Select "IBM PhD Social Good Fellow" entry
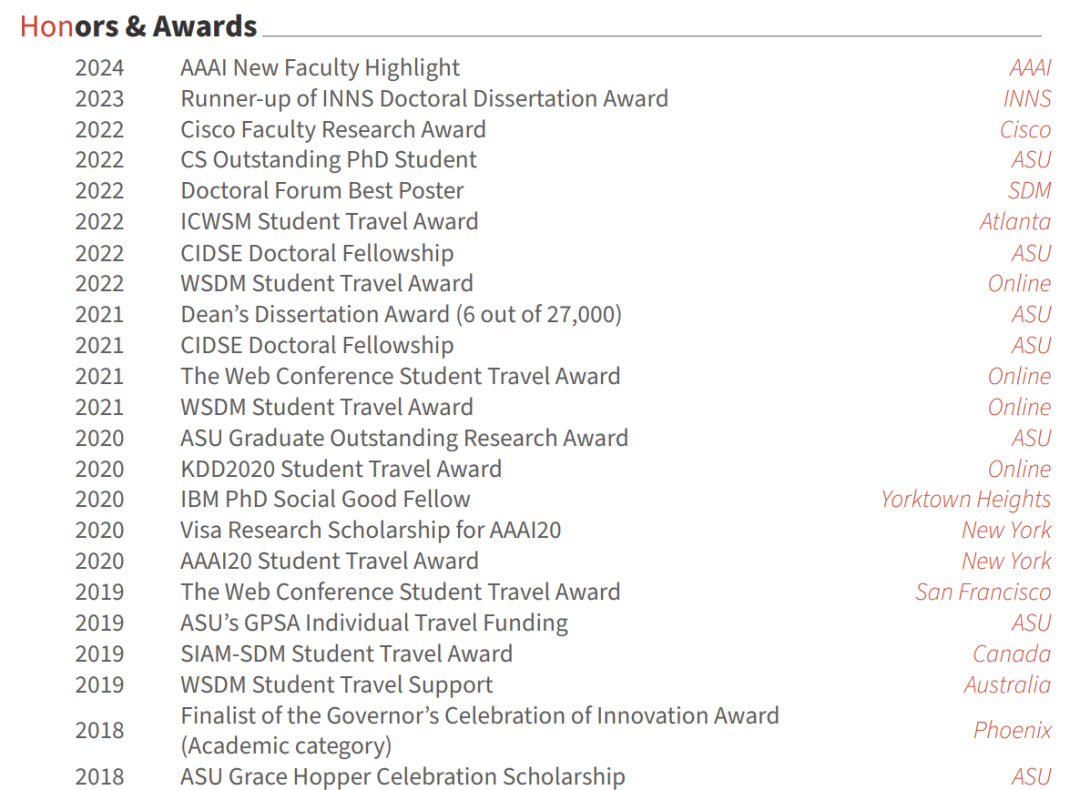This screenshot has height=790, width=1080. point(325,499)
